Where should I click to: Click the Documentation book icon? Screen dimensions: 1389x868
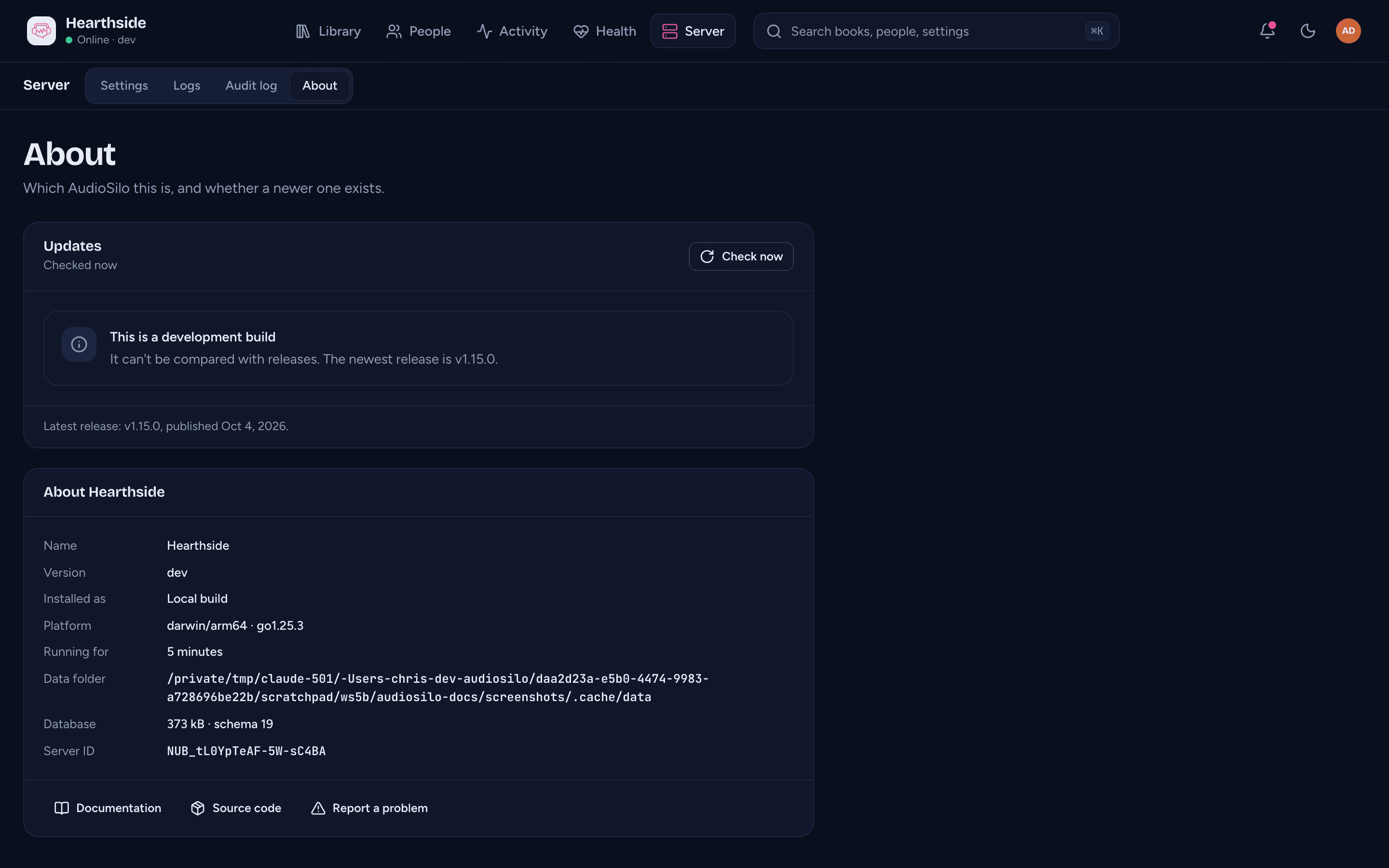coord(61,808)
